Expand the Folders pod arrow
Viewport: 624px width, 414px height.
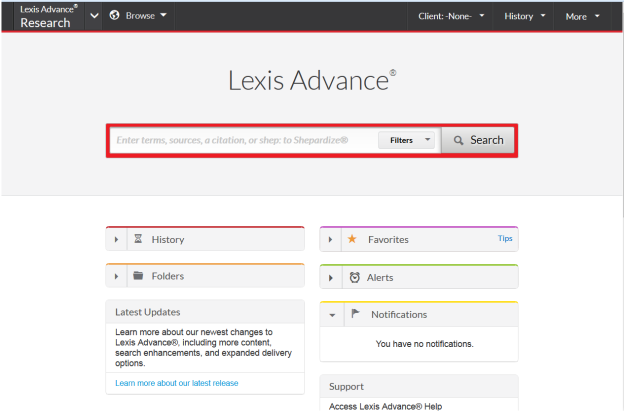click(x=116, y=276)
